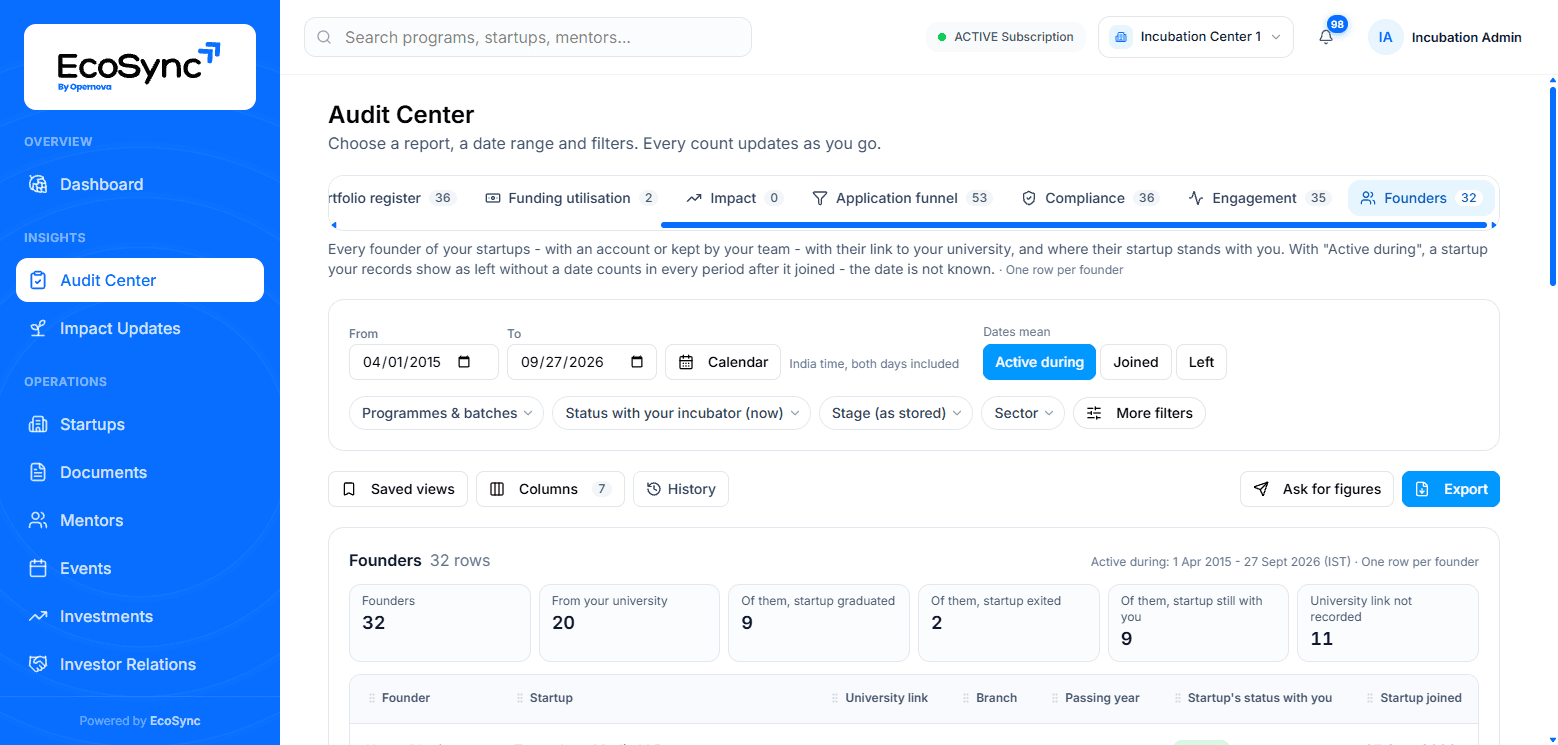The width and height of the screenshot is (1558, 745).
Task: Click the Export button
Action: [1451, 489]
